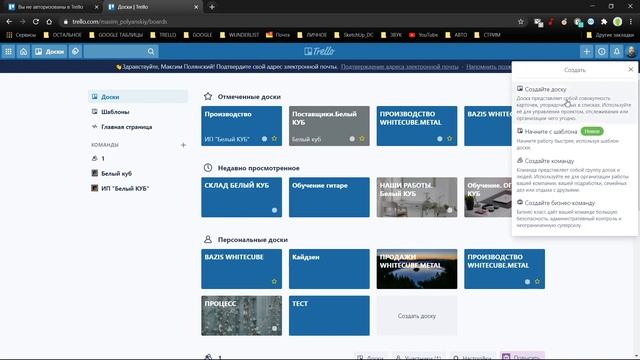The width and height of the screenshot is (640, 360).
Task: Open the ЛИЧНОЕ bookmarks folder
Action: (x=312, y=35)
